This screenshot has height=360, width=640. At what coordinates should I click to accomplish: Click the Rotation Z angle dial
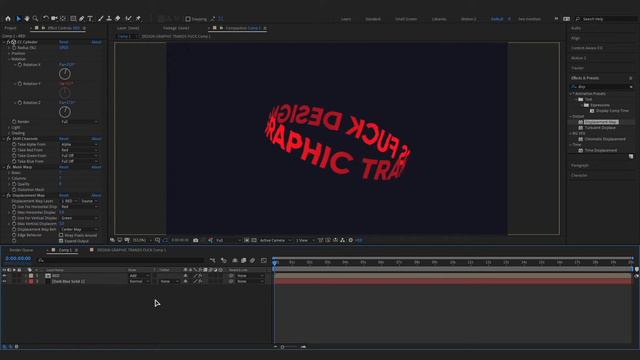64,112
